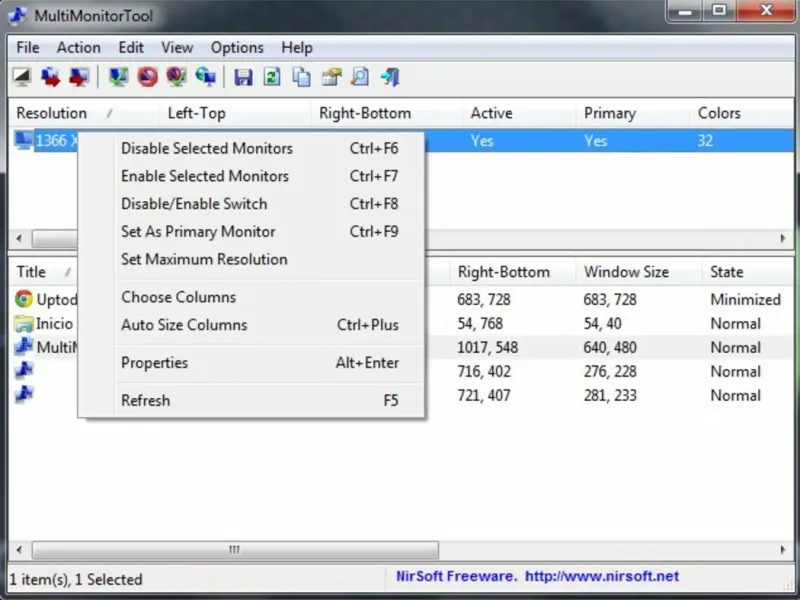Click the MultiMonitorTool title bar app icon
The image size is (800, 600).
(18, 15)
